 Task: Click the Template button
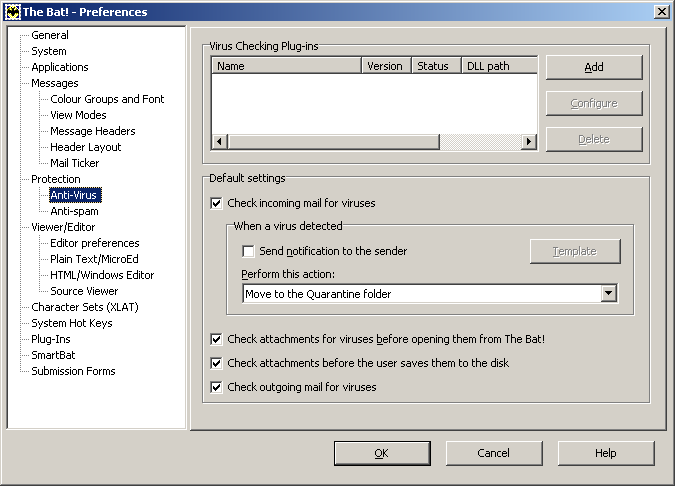click(575, 251)
